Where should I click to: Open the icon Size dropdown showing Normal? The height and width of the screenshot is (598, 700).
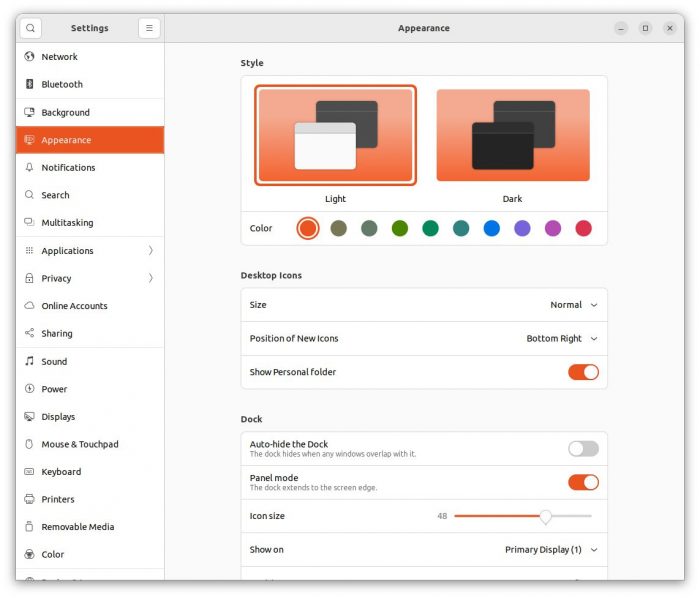[x=573, y=305]
